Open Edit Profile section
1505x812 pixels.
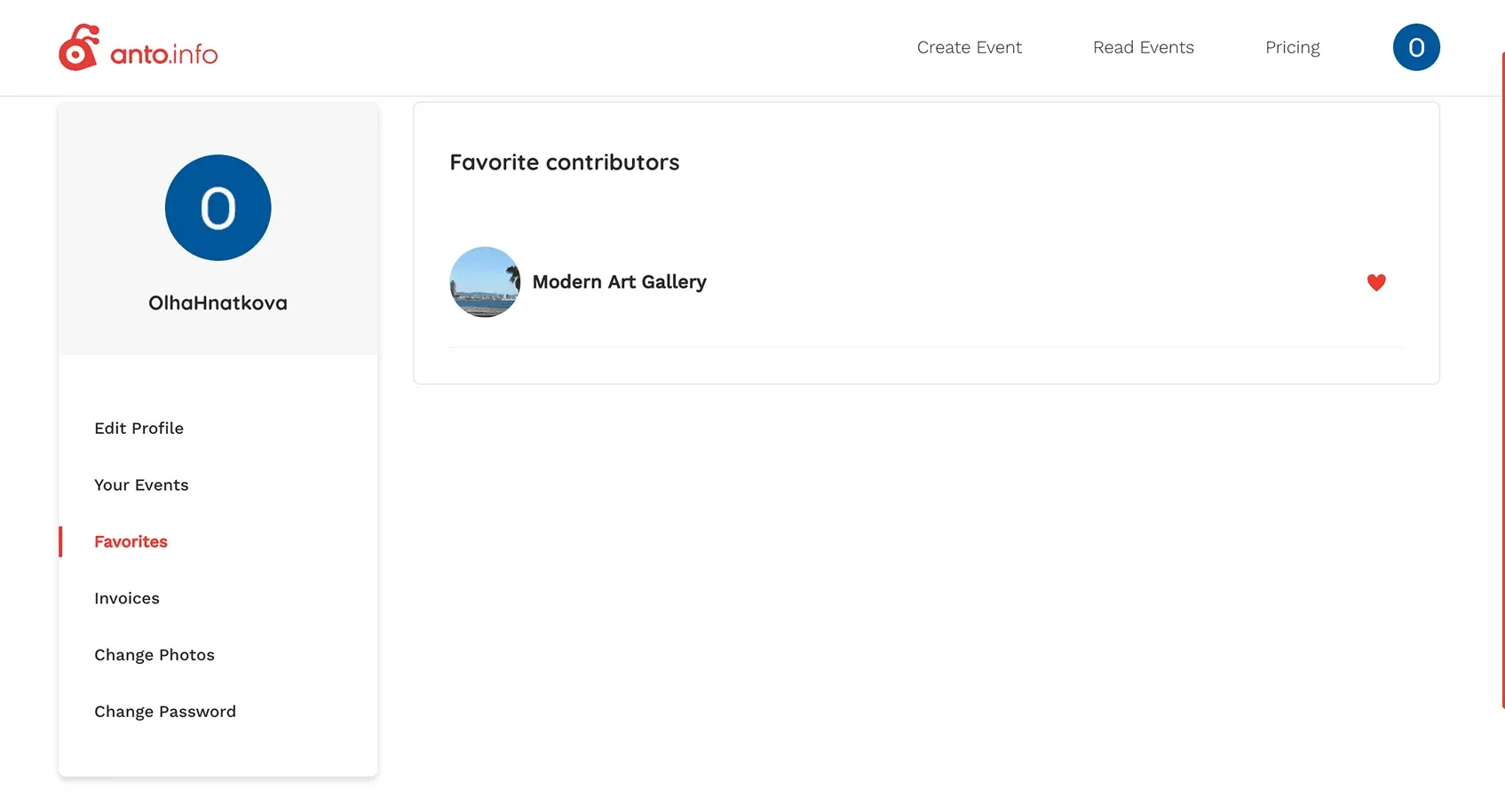[x=139, y=429]
